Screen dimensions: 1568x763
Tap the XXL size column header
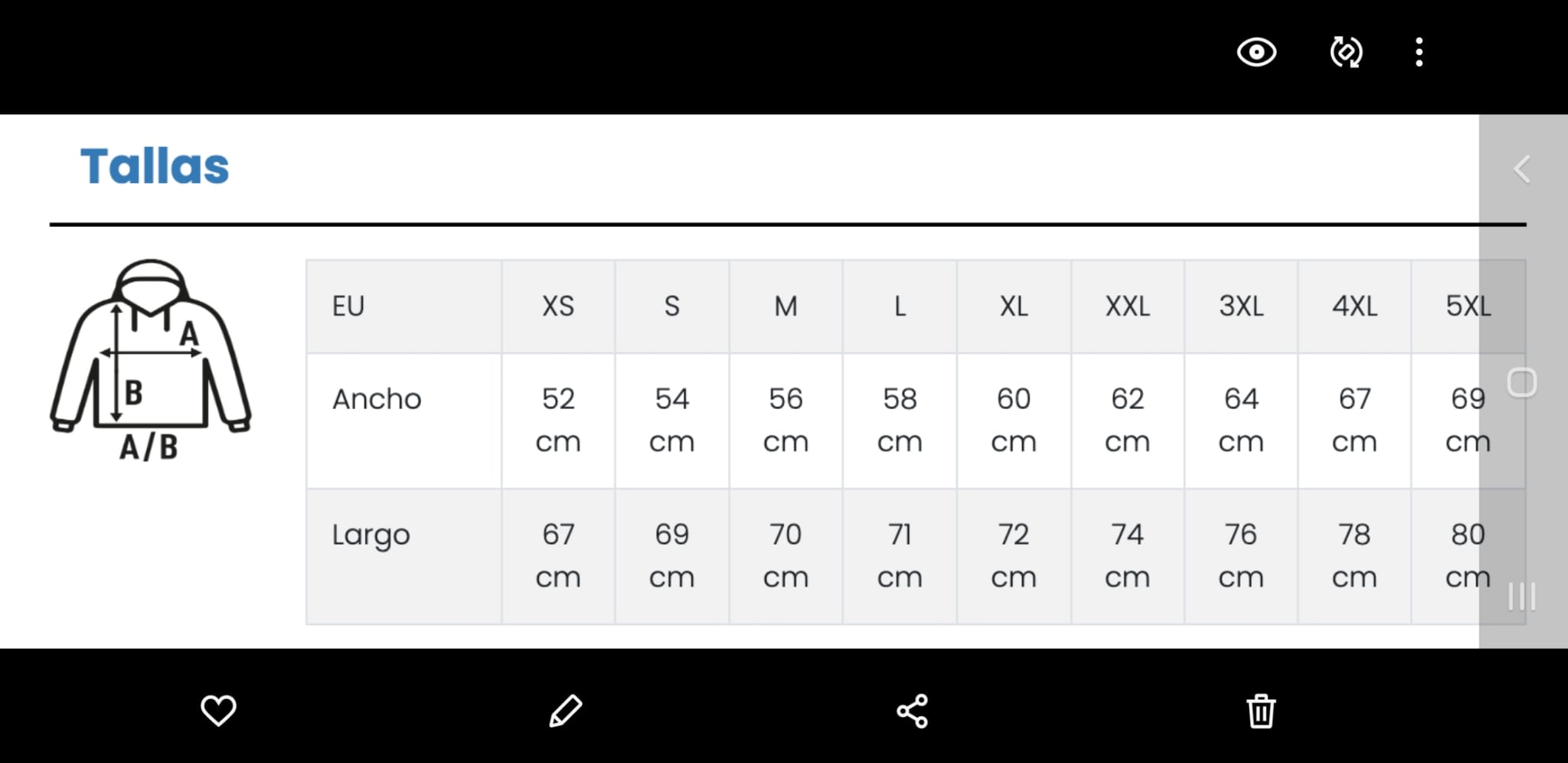(x=1128, y=306)
